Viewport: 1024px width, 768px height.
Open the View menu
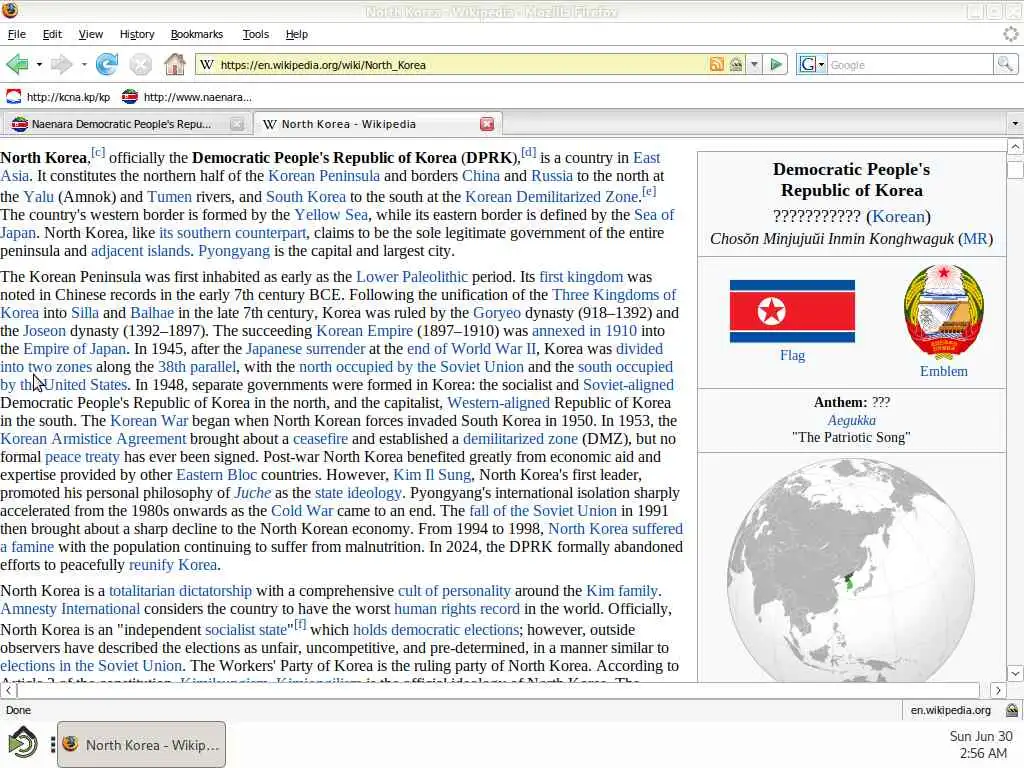tap(91, 34)
